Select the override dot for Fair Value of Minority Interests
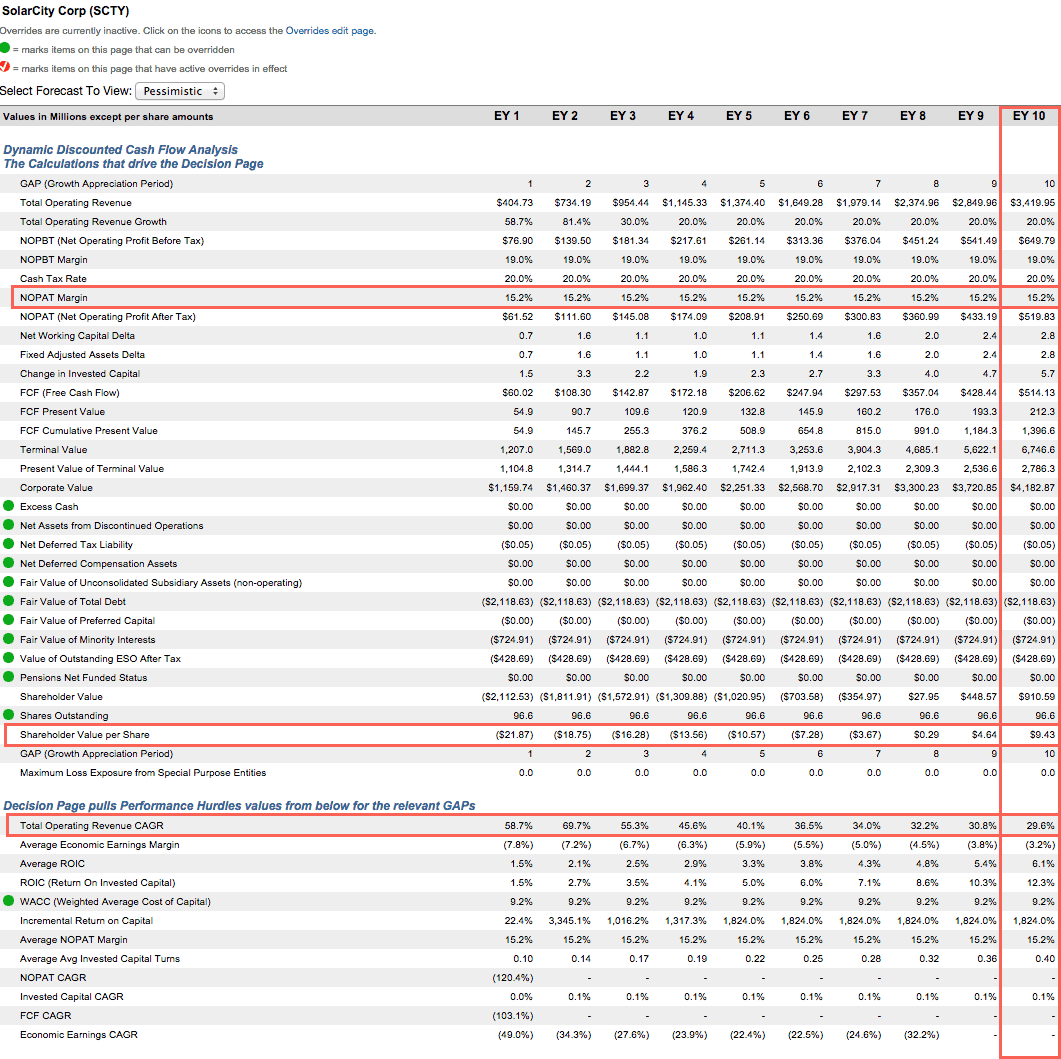 pyautogui.click(x=8, y=638)
